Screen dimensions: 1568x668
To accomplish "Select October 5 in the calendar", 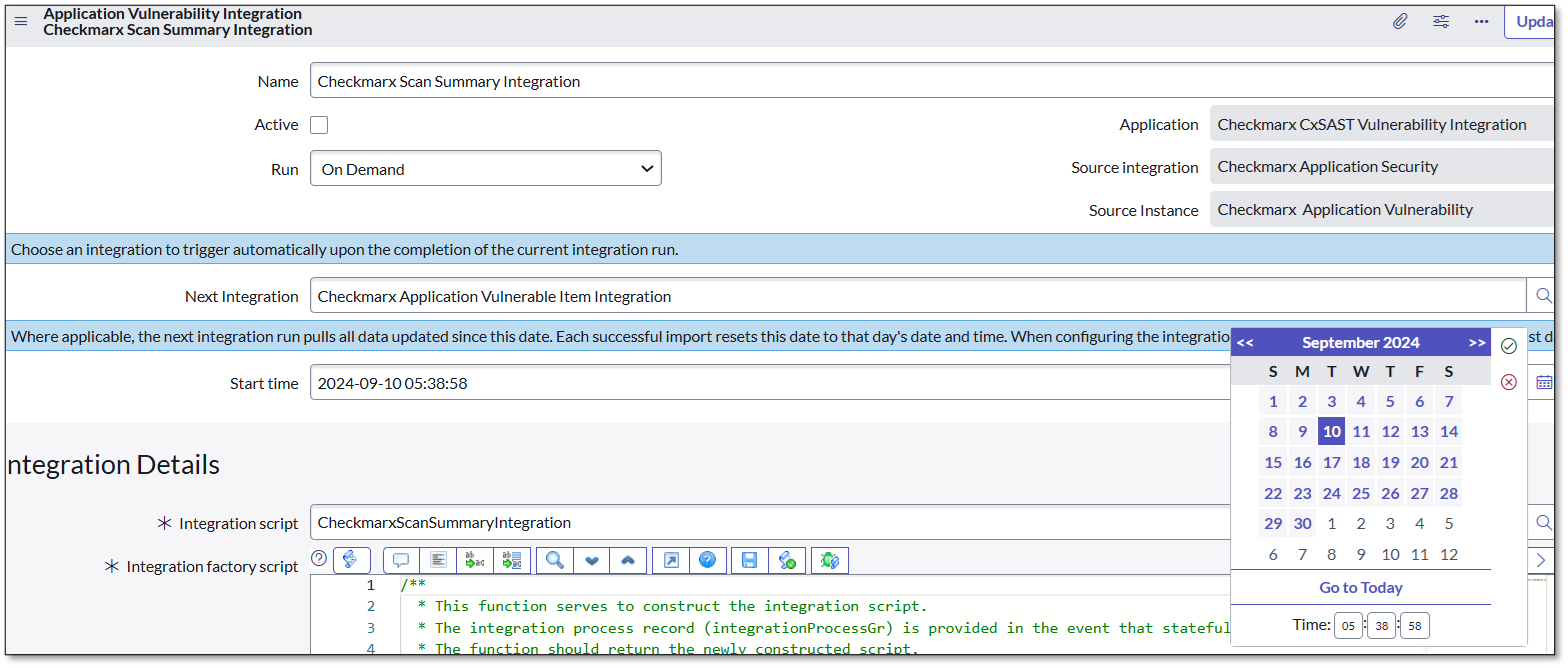I will pos(1449,524).
